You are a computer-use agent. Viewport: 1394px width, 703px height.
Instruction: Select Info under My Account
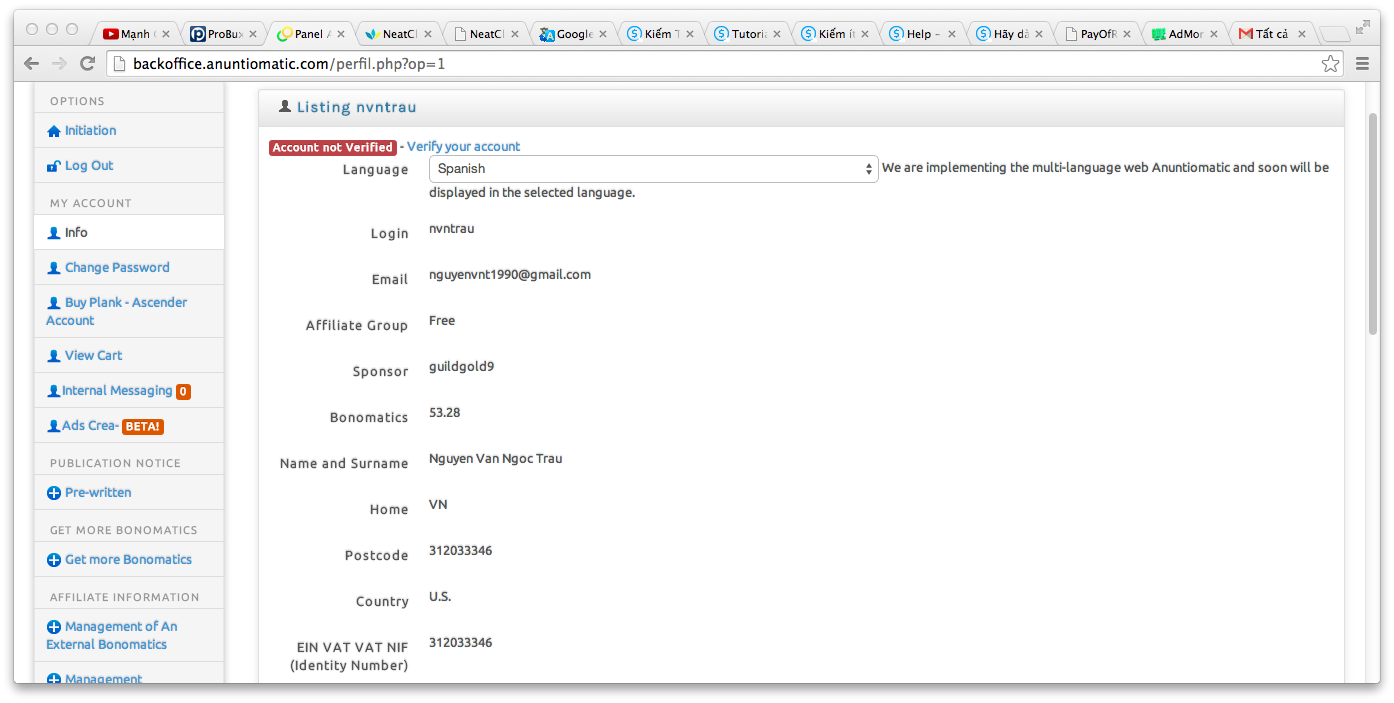[x=129, y=232]
